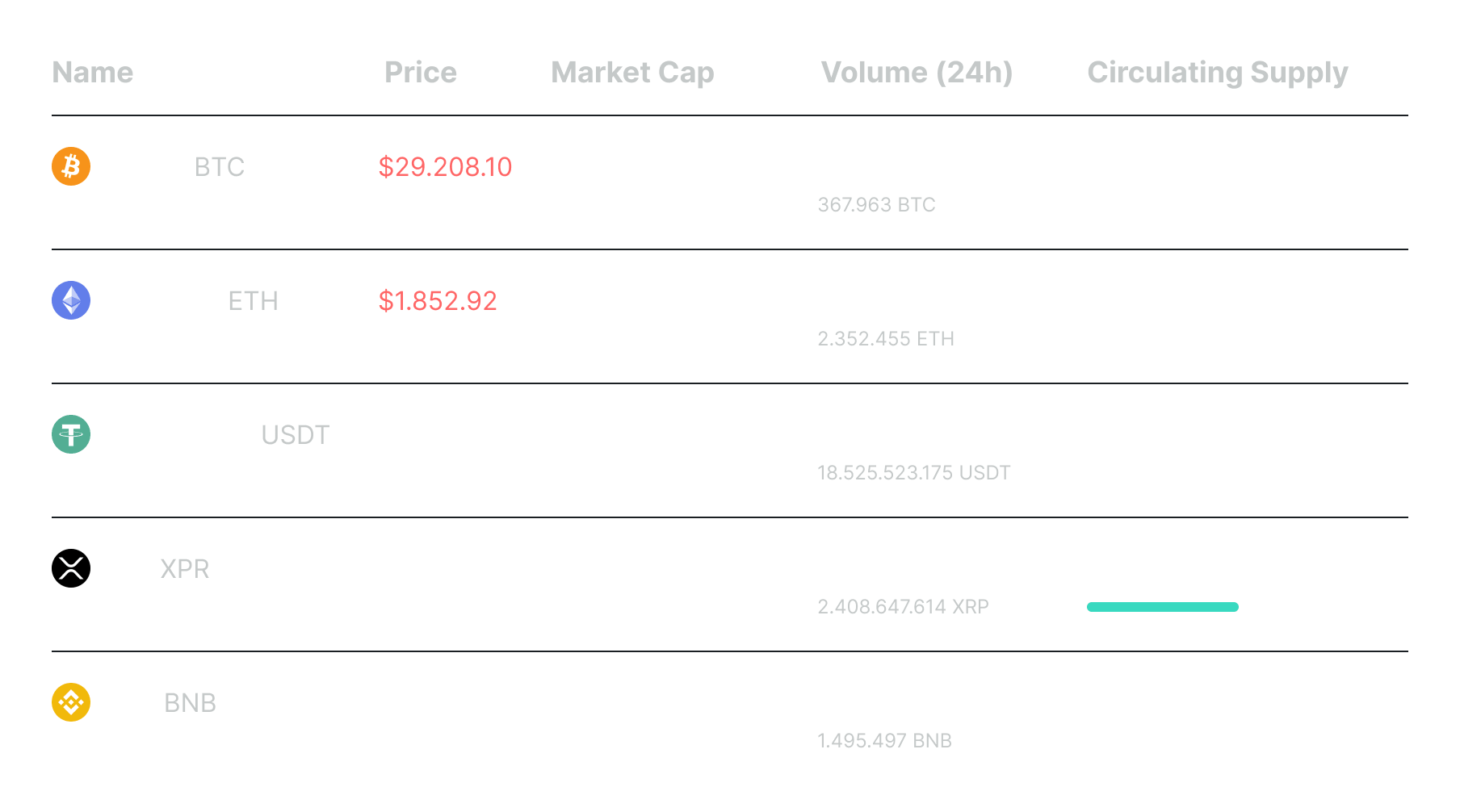This screenshot has width=1460, height=812.
Task: Click the yellow BNB logo icon
Action: coord(71,702)
